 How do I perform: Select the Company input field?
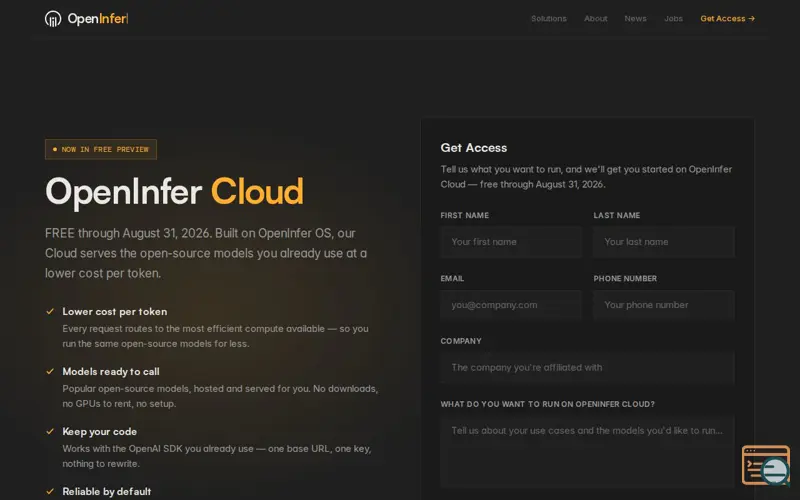click(x=587, y=367)
